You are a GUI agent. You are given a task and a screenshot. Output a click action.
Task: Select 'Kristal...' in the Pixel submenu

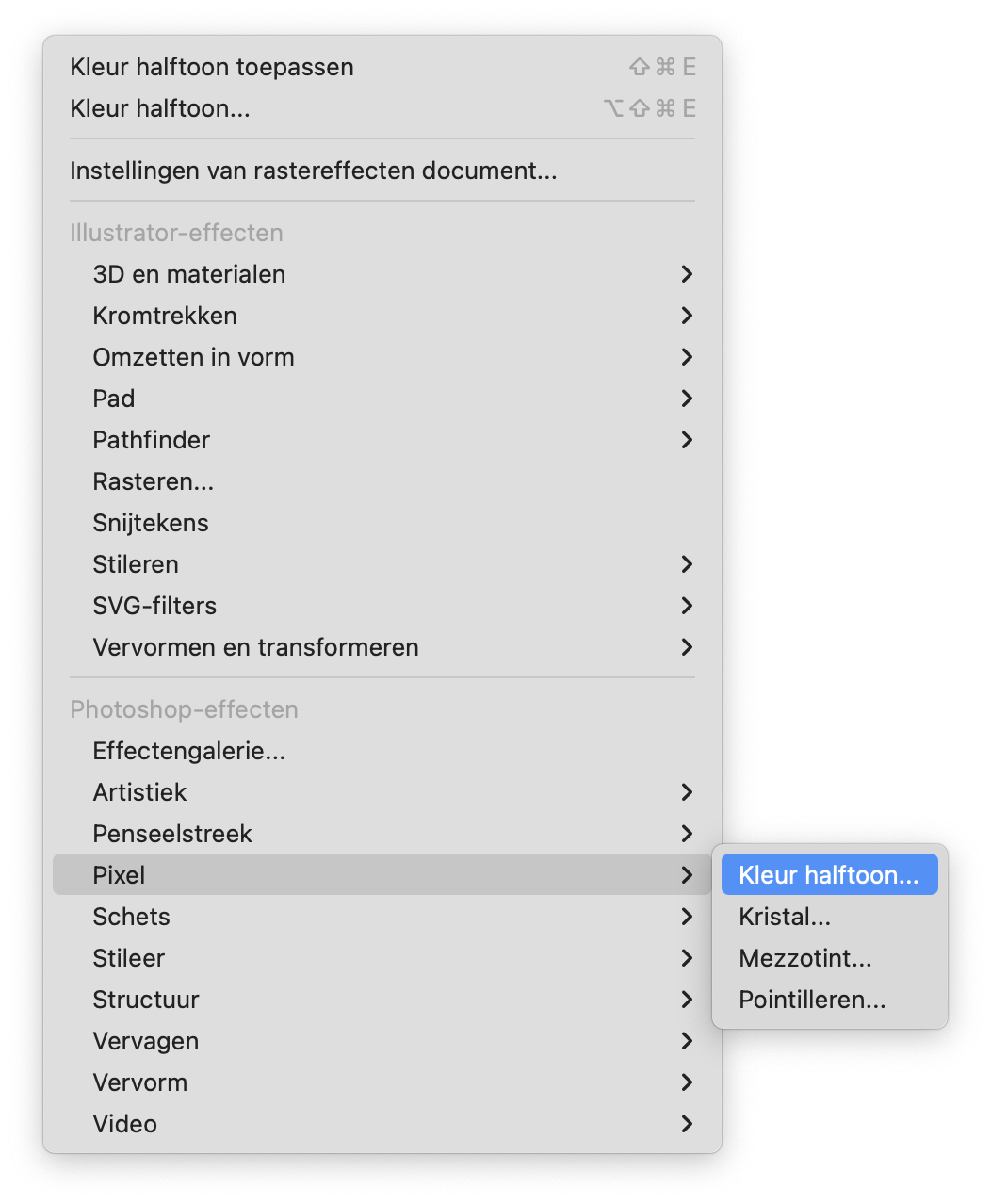(784, 916)
